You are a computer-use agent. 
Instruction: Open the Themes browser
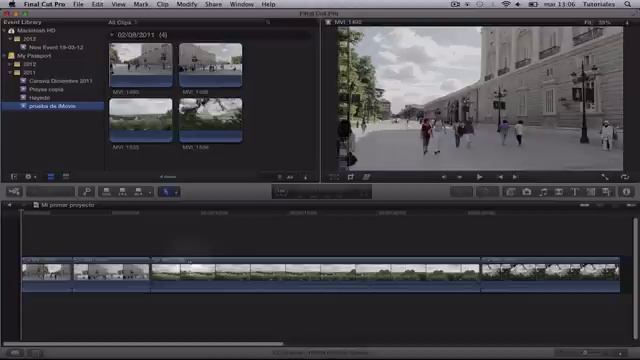[606, 191]
